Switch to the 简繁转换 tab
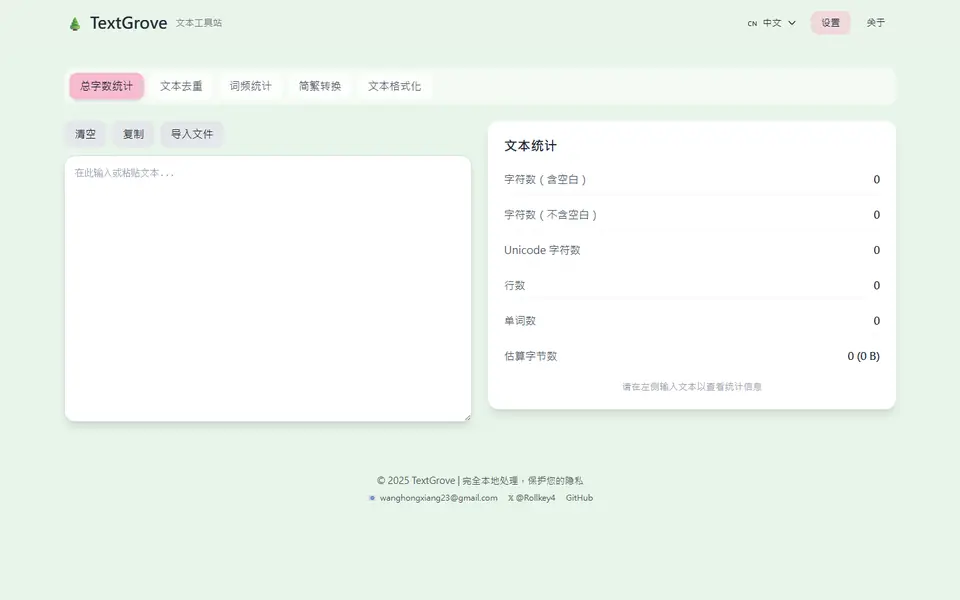Viewport: 960px width, 600px height. pos(320,86)
